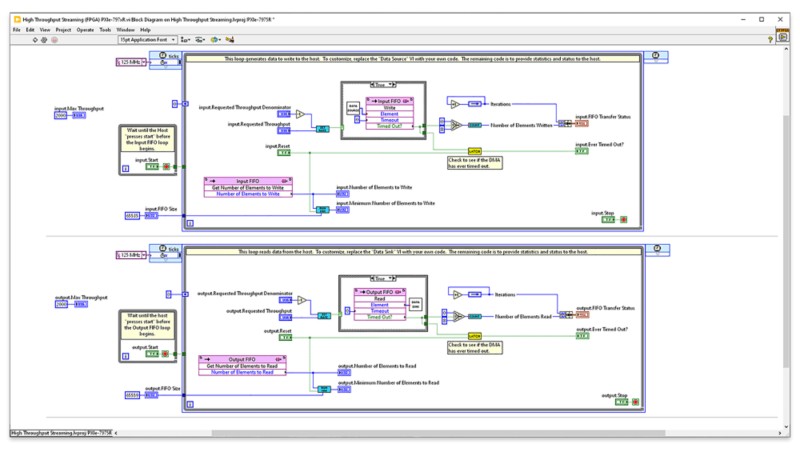
Task: Select the input.Start boolean terminal
Action: coord(152,167)
